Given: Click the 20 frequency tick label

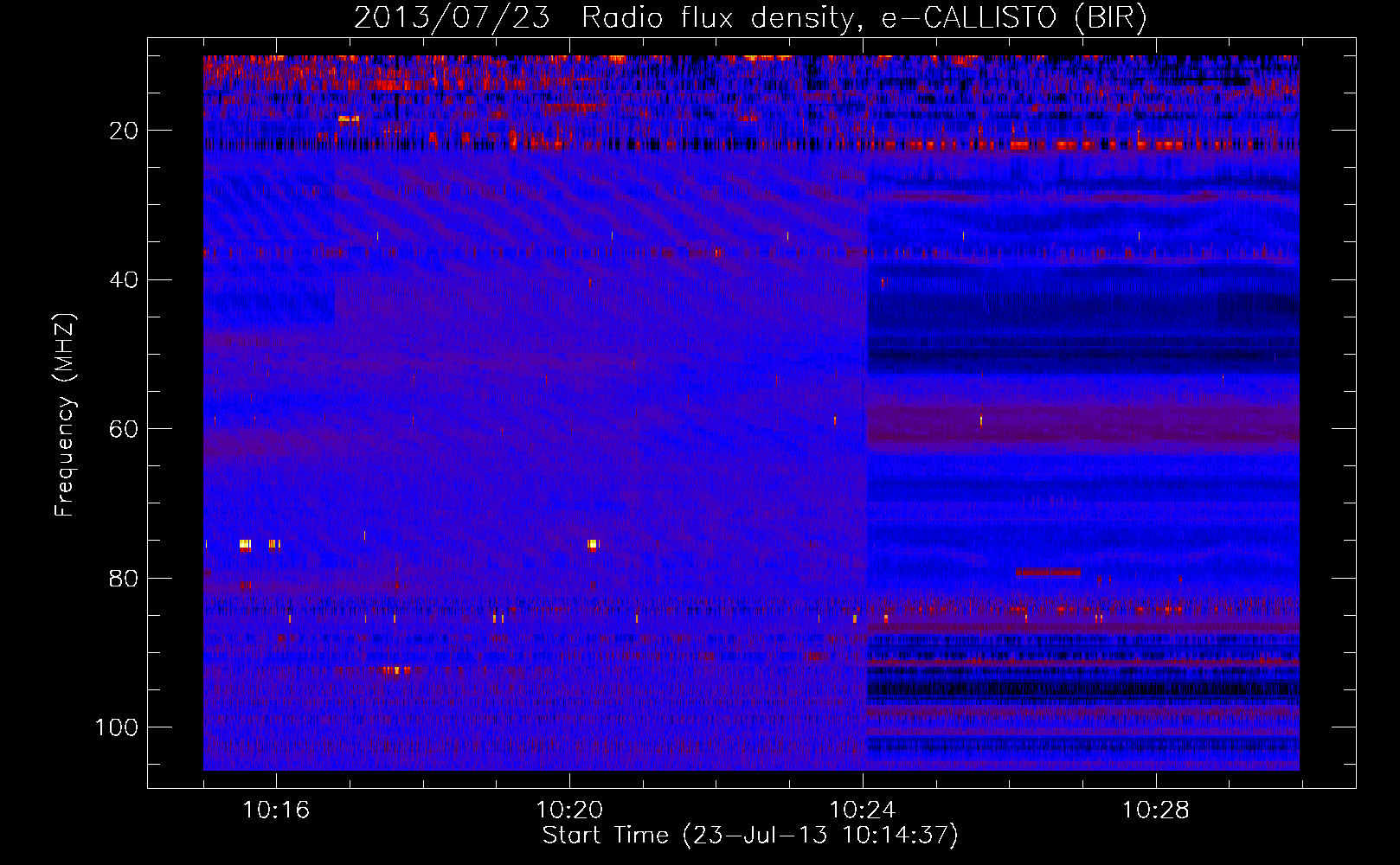Looking at the screenshot, I should [125, 131].
